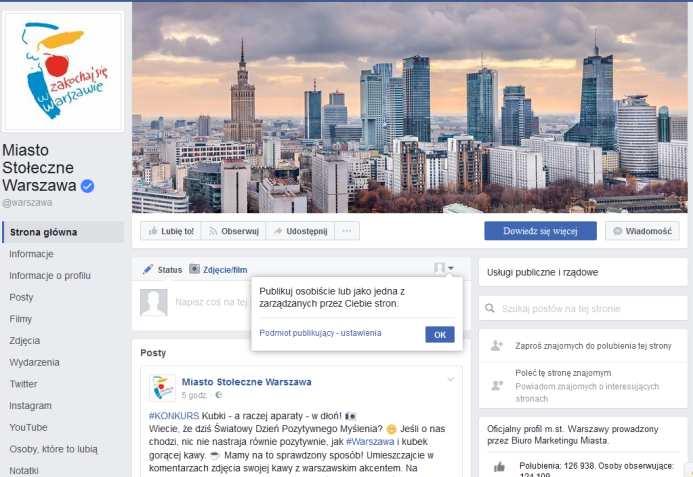Click OK in the publishing popup

point(440,335)
